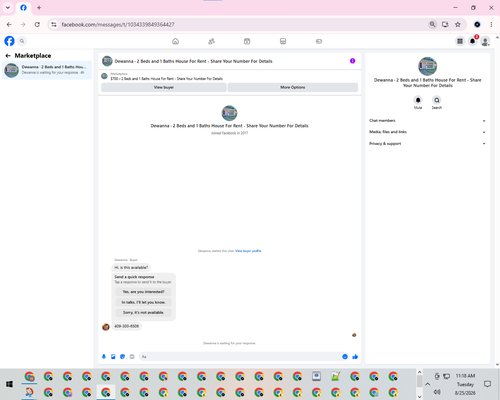Open the notifications bell with red badge
This screenshot has width=500, height=400.
pyautogui.click(x=473, y=41)
